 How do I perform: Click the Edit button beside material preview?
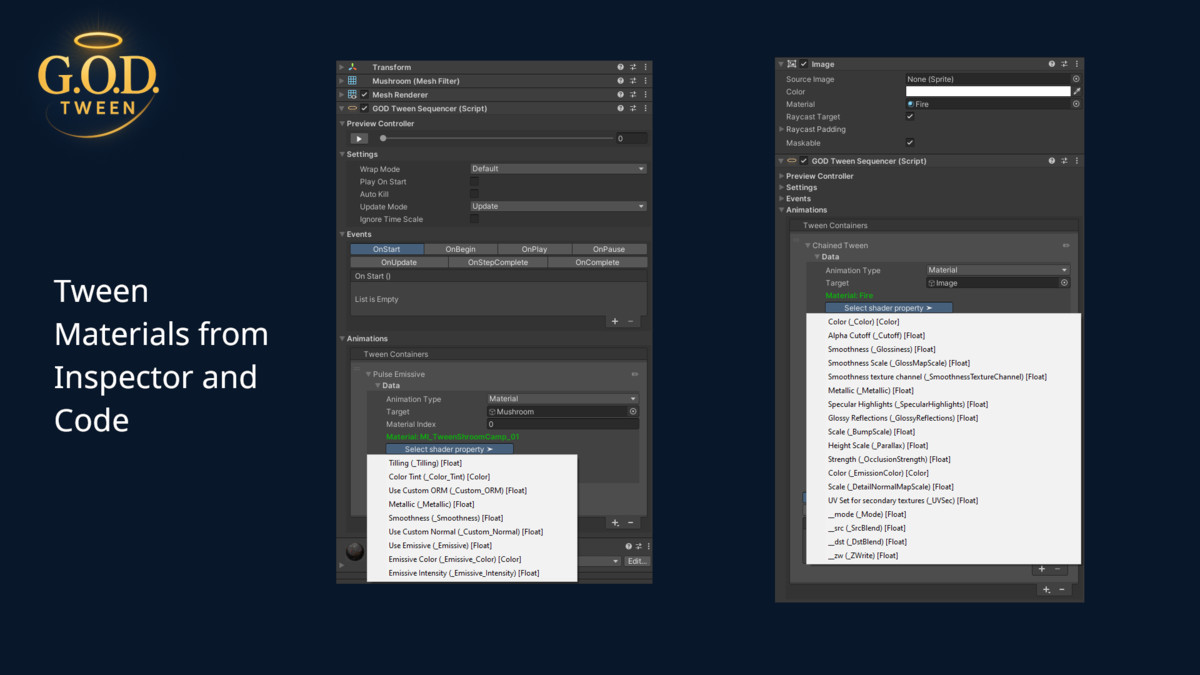tap(637, 561)
